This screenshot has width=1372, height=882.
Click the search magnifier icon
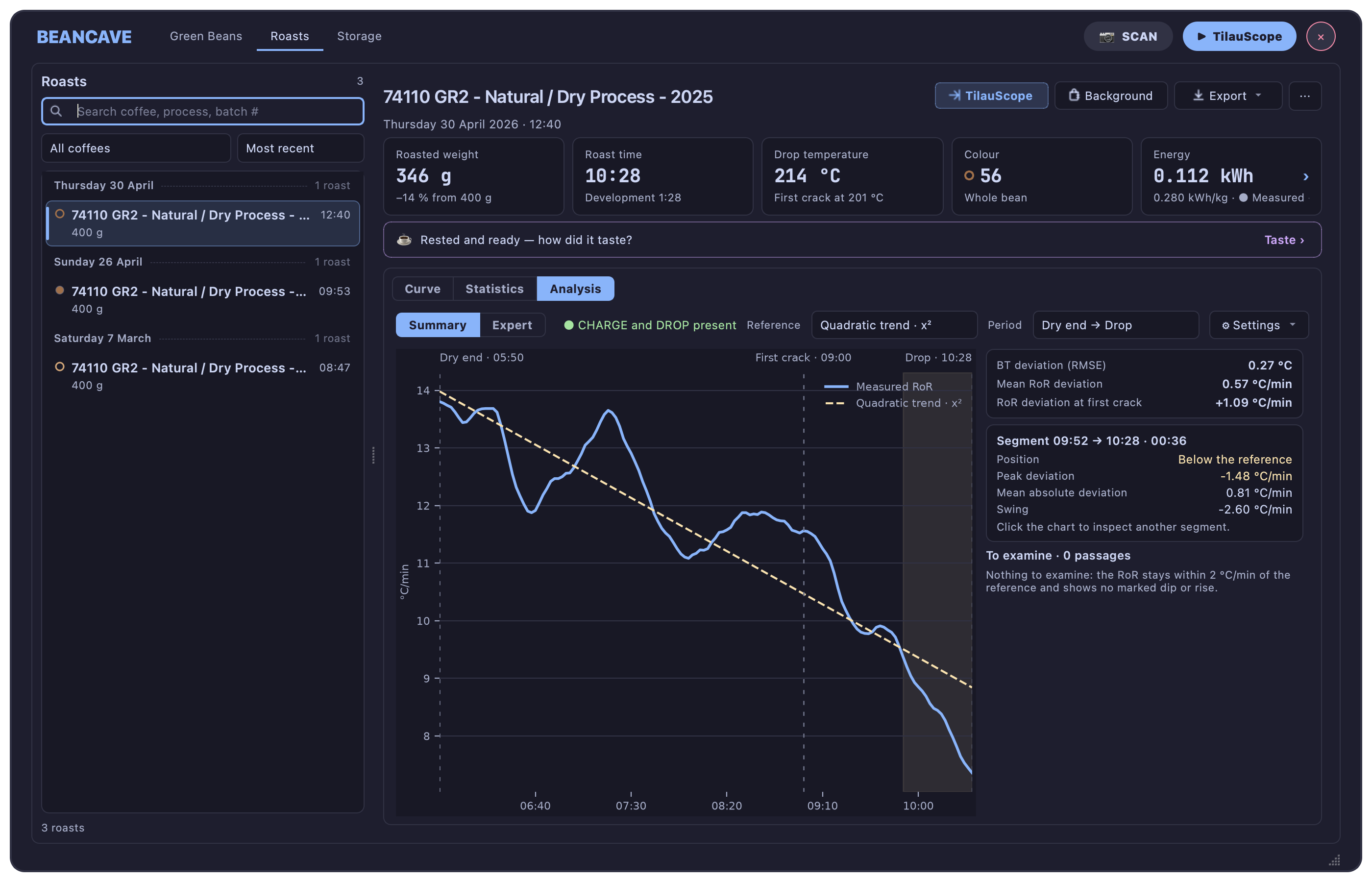pyautogui.click(x=56, y=111)
